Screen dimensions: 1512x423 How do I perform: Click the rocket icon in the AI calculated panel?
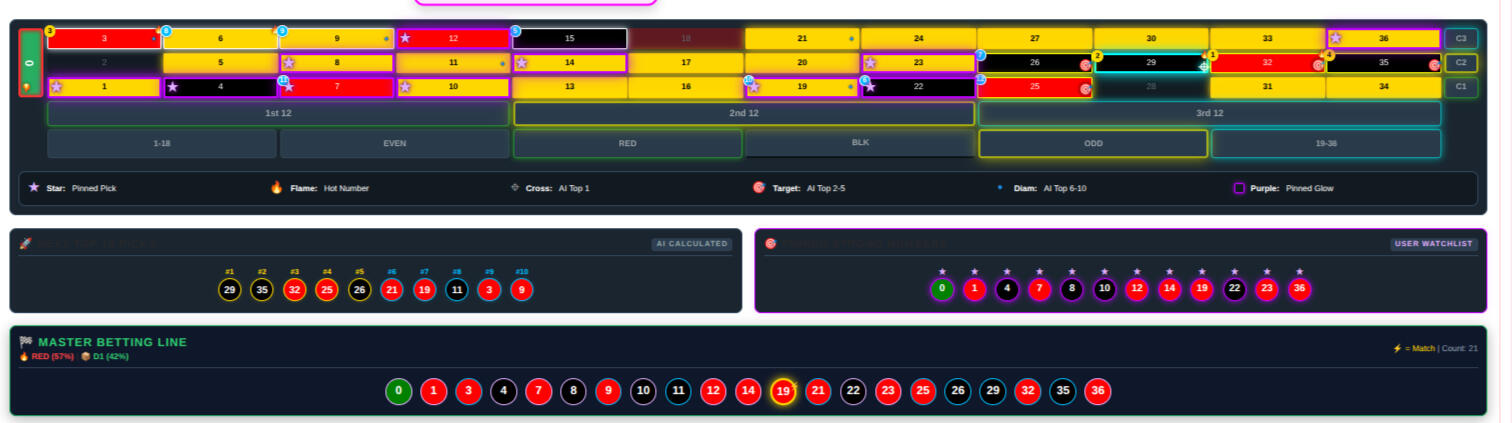click(26, 244)
